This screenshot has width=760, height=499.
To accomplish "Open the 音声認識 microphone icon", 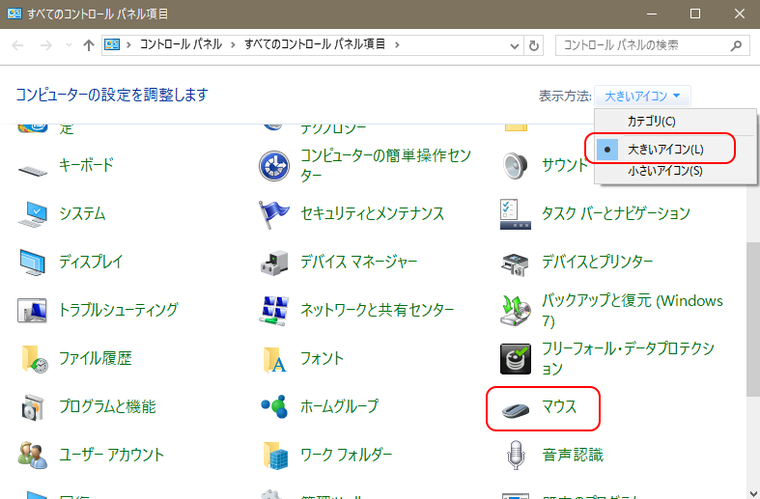I will click(x=516, y=455).
